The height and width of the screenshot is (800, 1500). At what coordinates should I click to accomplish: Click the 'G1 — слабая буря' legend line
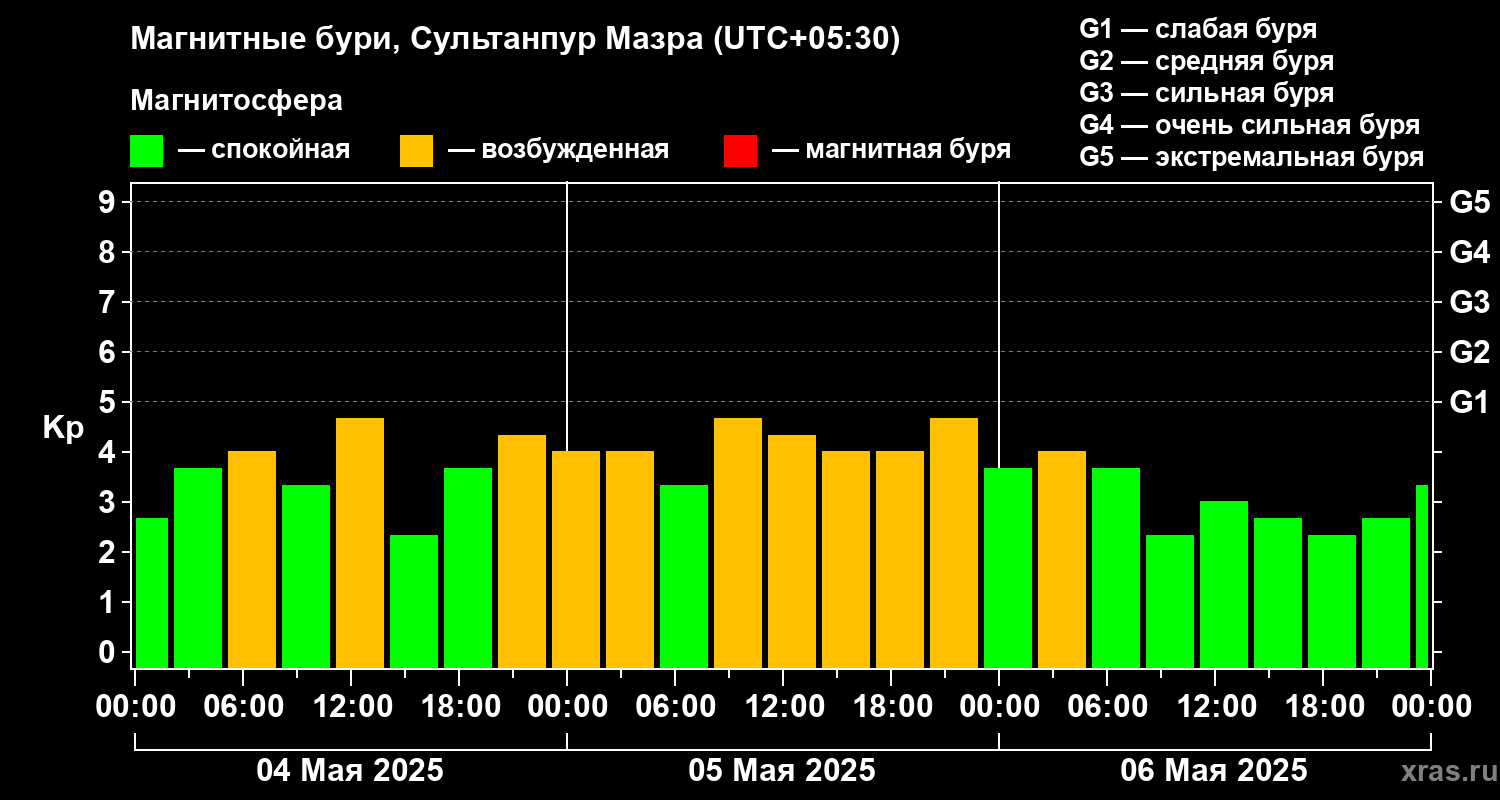pos(1198,29)
